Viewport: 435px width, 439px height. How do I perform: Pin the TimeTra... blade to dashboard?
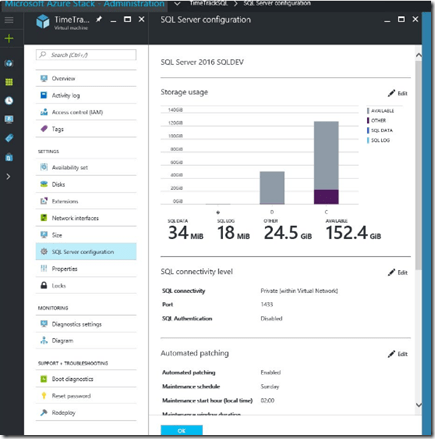(99, 19)
